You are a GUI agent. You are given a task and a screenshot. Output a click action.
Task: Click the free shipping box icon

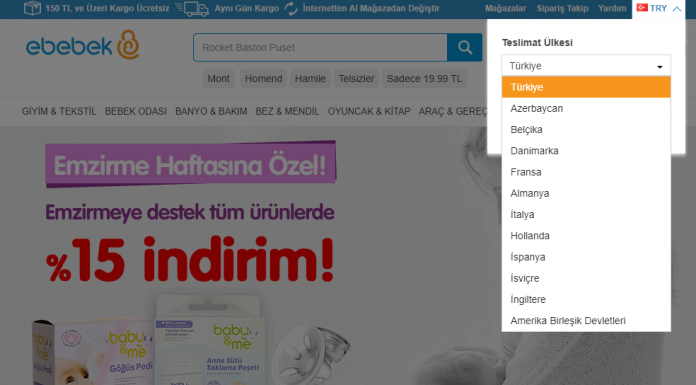click(x=32, y=8)
